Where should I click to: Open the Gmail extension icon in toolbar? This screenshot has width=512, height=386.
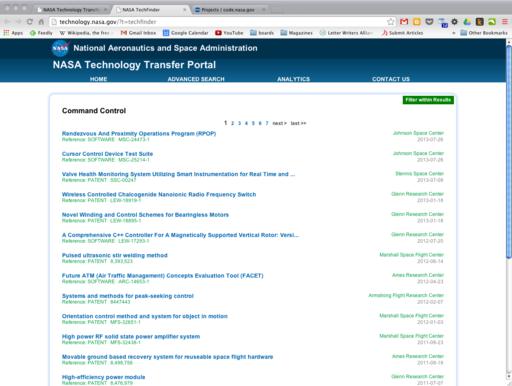tap(404, 22)
